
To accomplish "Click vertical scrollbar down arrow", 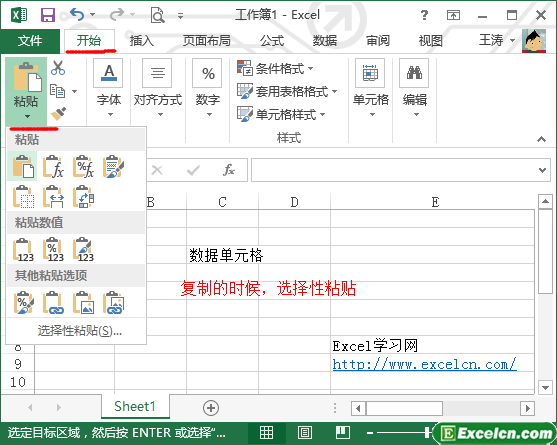I will [x=545, y=387].
